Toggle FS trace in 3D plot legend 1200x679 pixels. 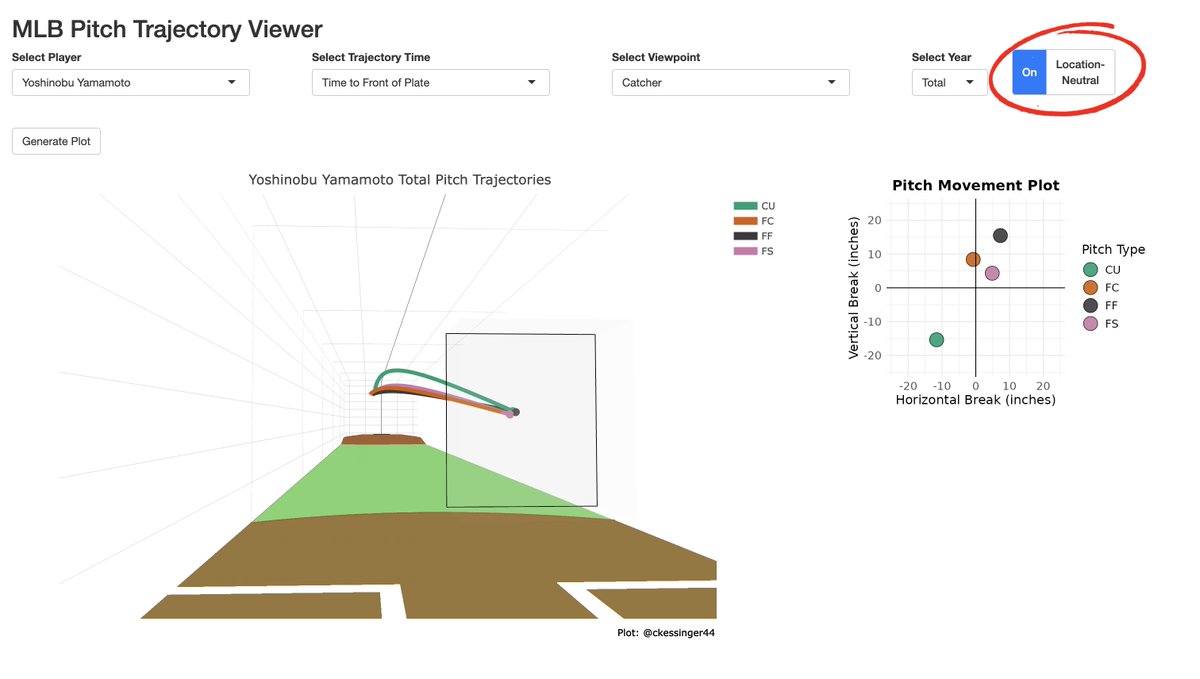pos(754,251)
